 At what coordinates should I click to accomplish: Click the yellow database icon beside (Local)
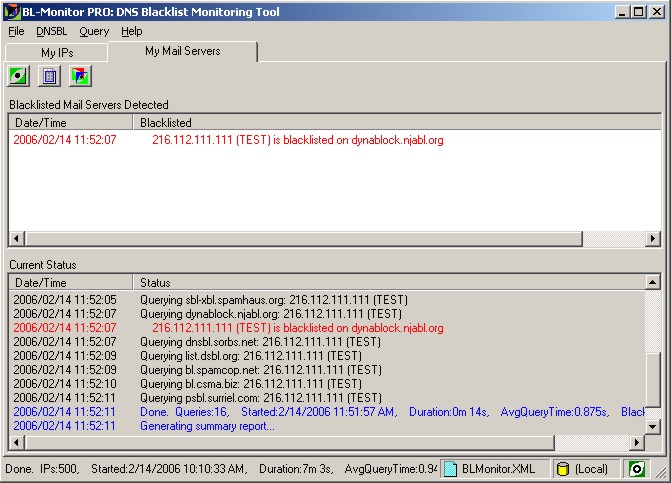tap(563, 469)
